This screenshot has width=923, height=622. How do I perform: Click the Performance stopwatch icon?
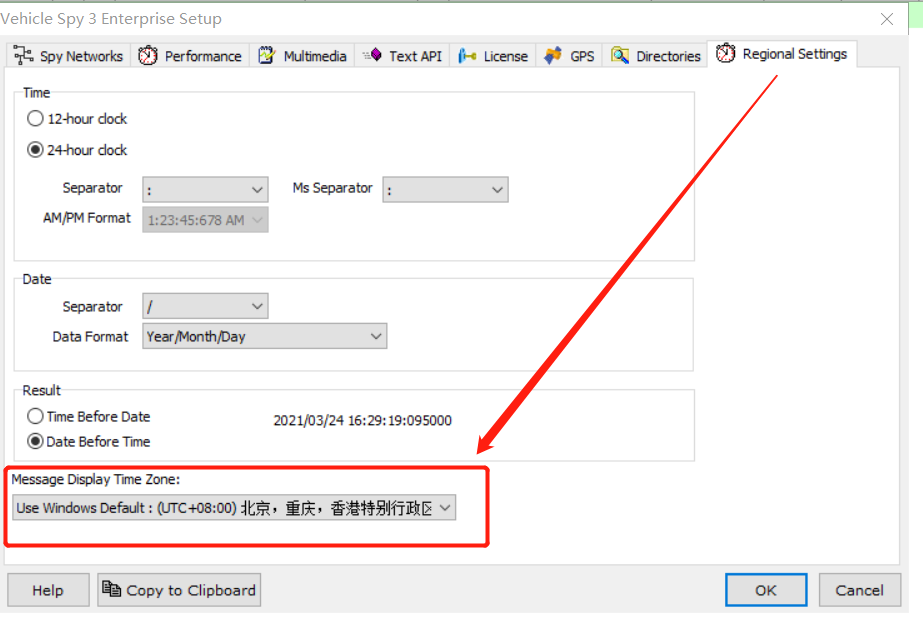point(148,55)
